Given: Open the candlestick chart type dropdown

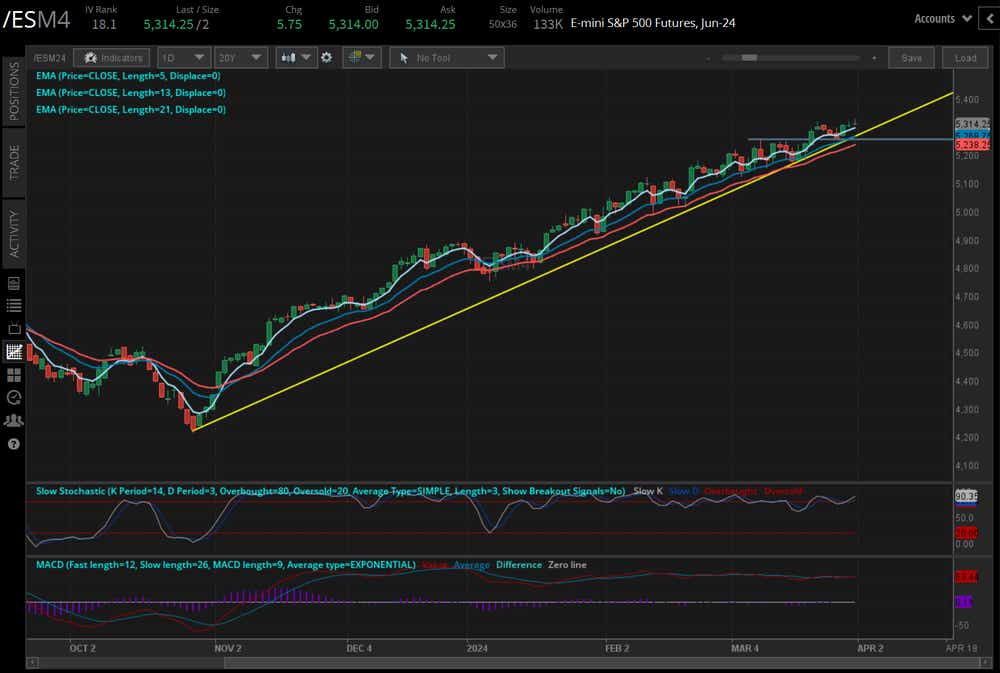Looking at the screenshot, I should (x=297, y=58).
